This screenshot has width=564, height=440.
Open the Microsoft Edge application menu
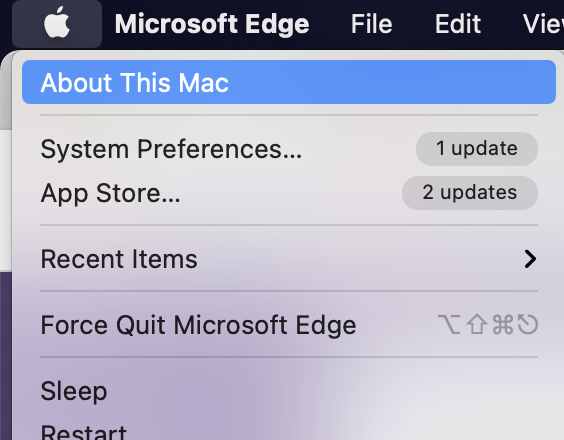tap(212, 24)
